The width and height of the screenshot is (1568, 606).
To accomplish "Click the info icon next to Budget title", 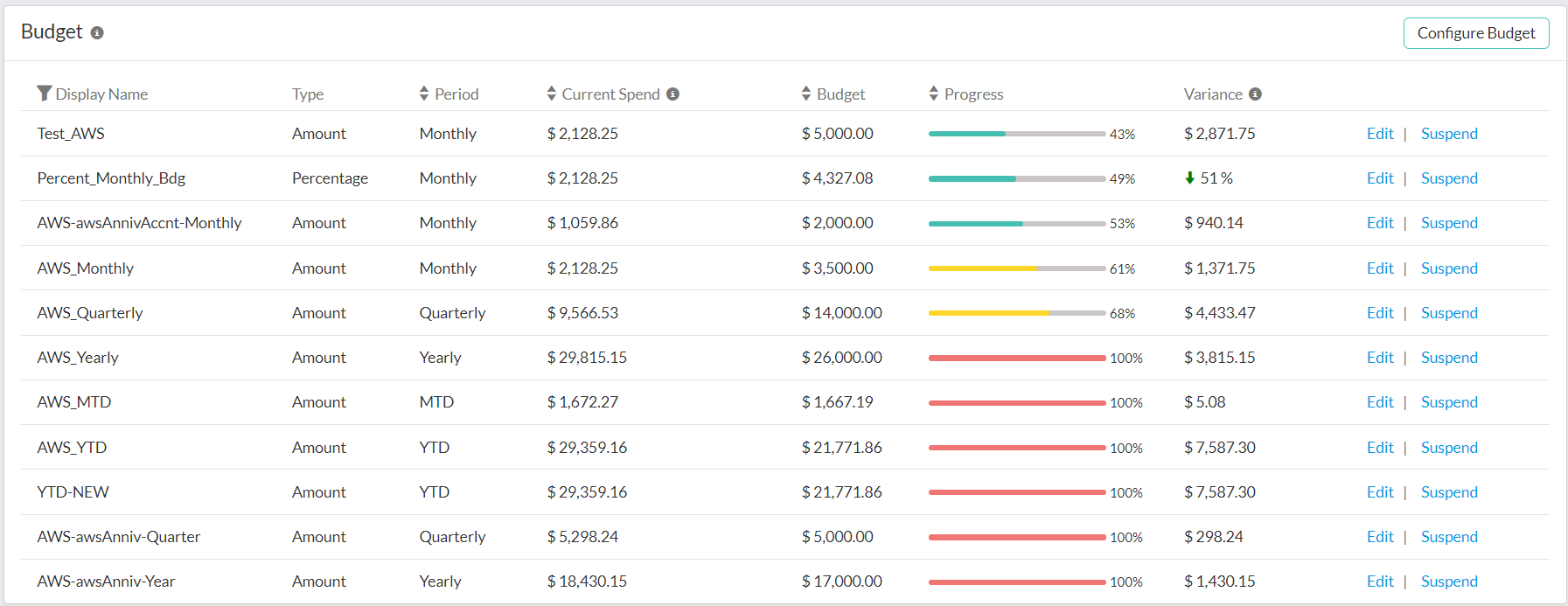I will click(97, 33).
